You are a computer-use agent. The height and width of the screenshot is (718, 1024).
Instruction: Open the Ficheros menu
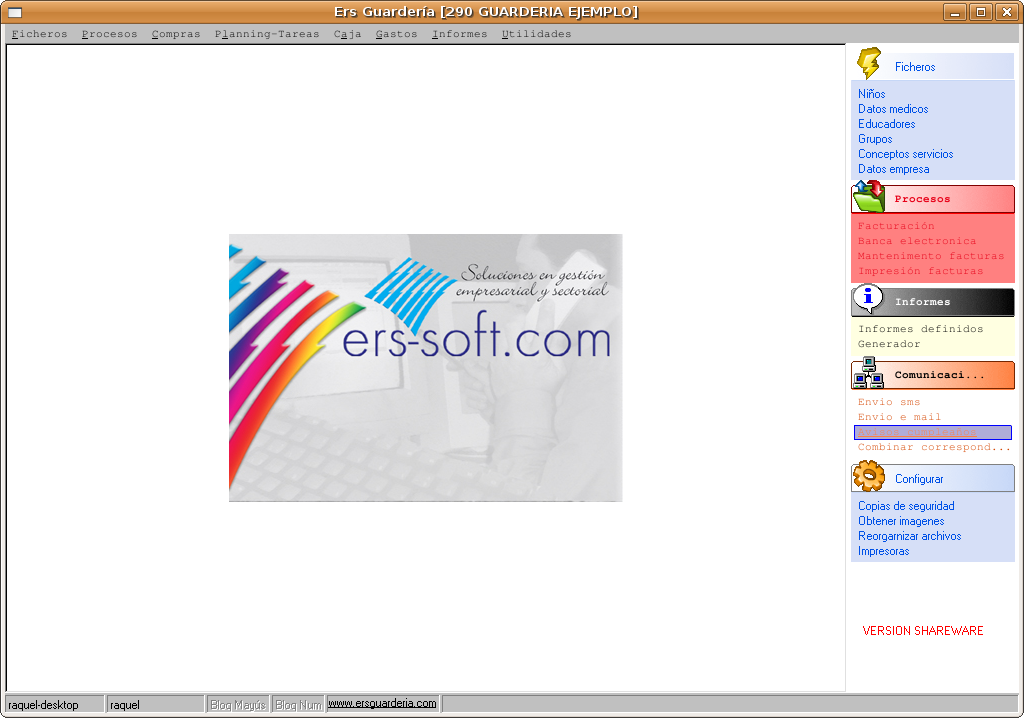click(x=39, y=34)
